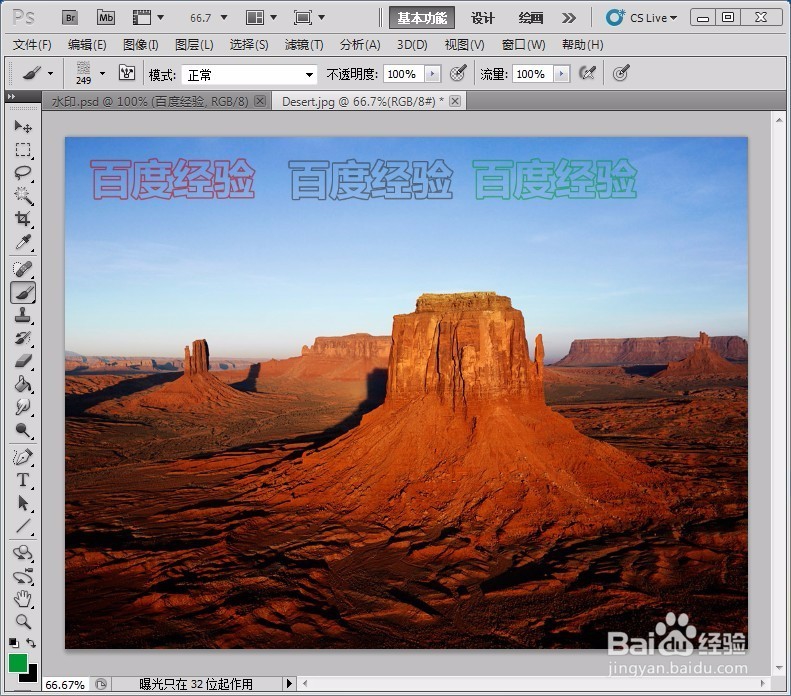Close the Desert.jpg tab
Viewport: 791px width, 696px height.
click(455, 101)
